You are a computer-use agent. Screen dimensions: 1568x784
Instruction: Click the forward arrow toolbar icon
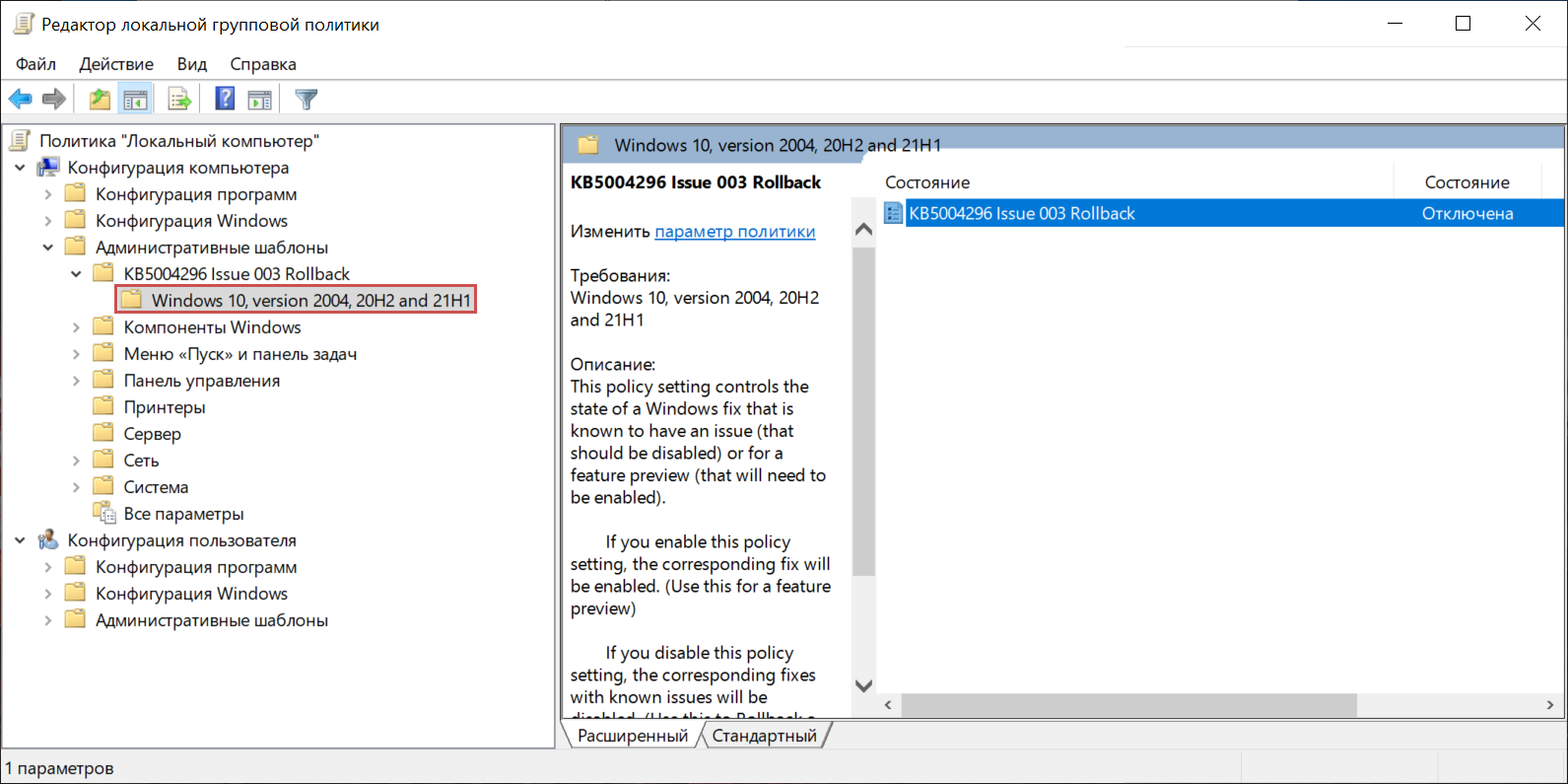54,99
